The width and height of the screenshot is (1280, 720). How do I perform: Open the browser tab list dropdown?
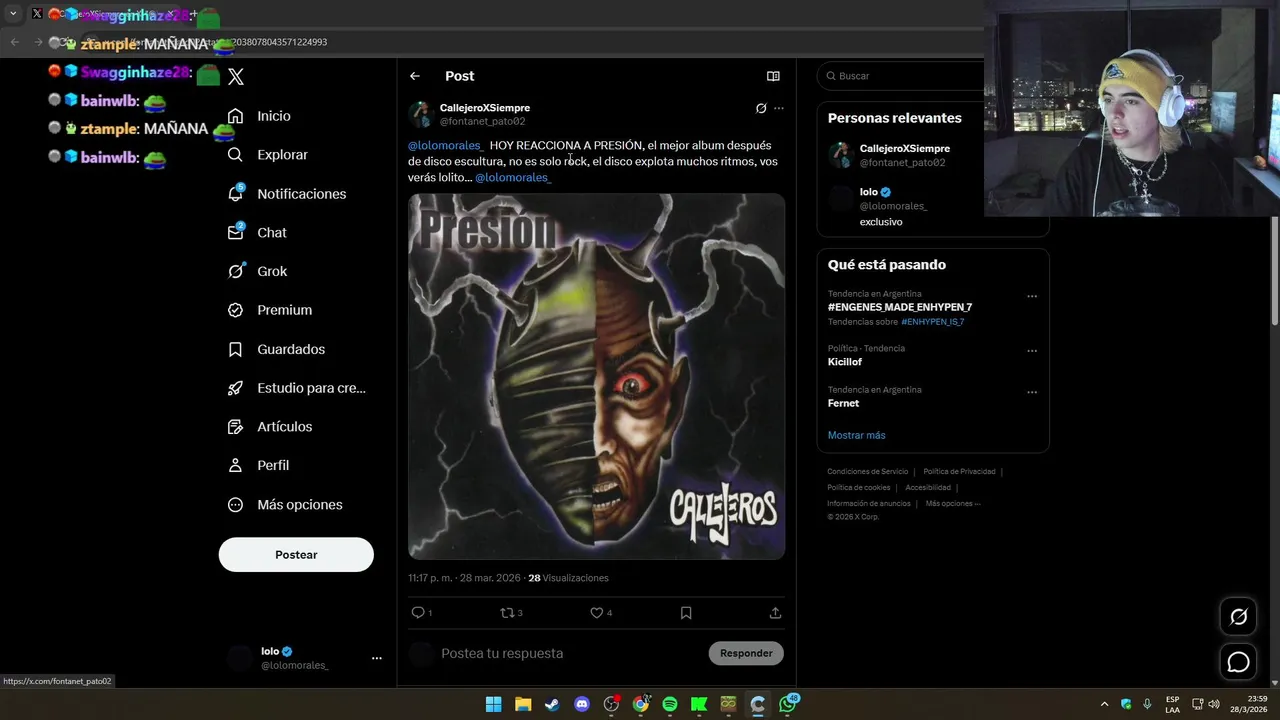coord(13,14)
